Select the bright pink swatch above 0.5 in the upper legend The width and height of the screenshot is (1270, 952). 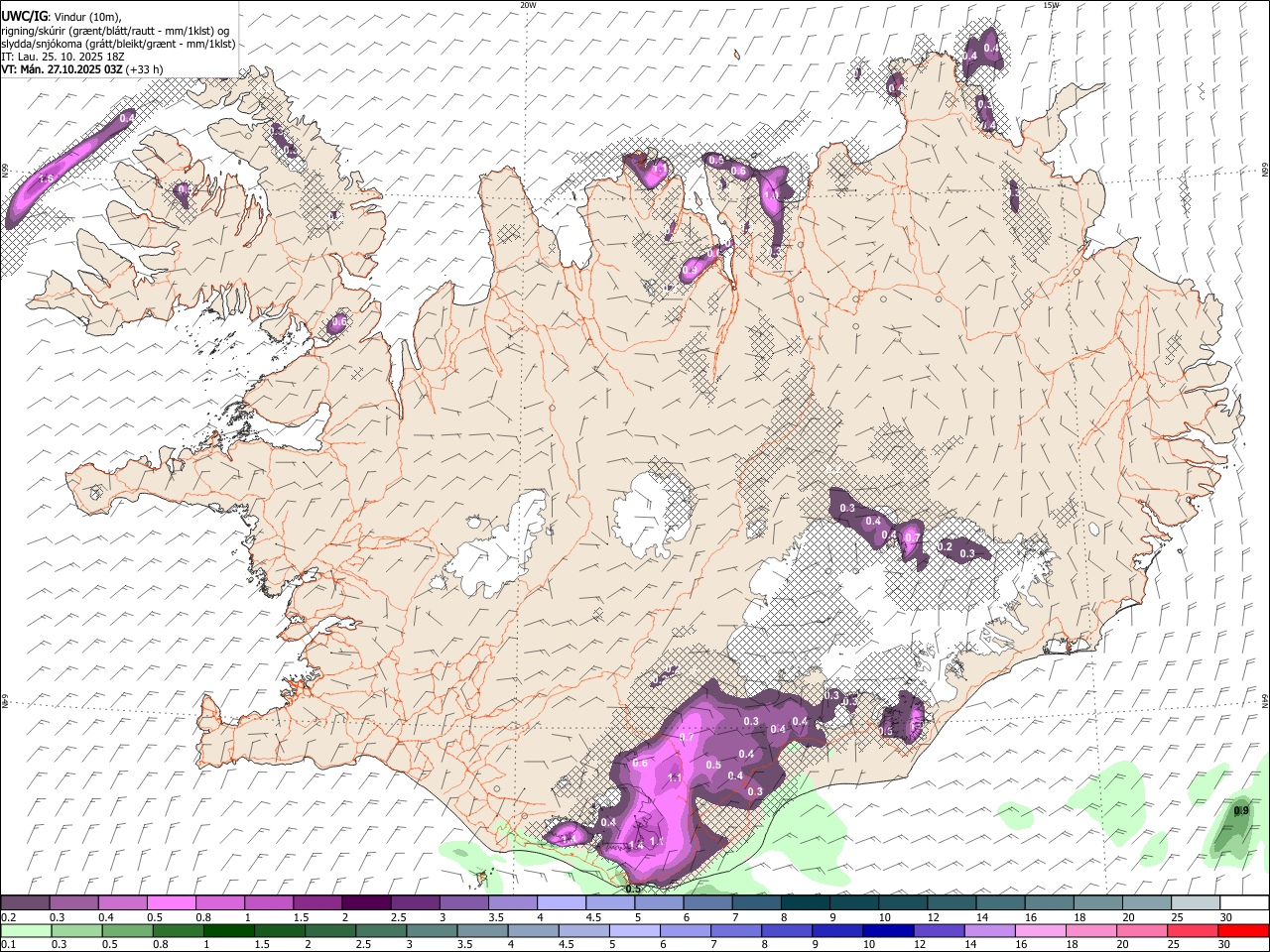pos(171,903)
